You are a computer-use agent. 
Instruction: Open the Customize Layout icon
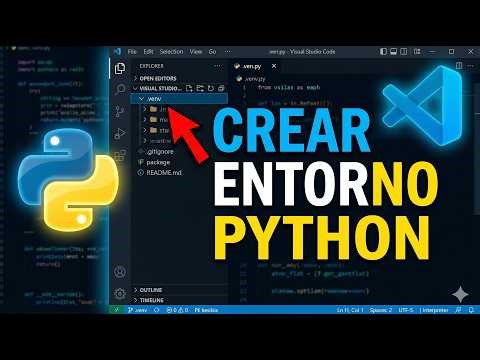417,52
